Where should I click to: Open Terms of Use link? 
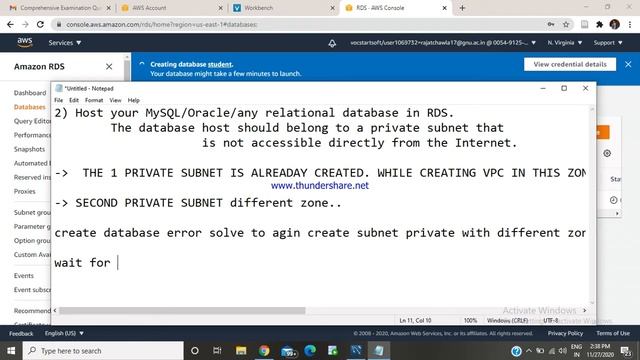(613, 333)
